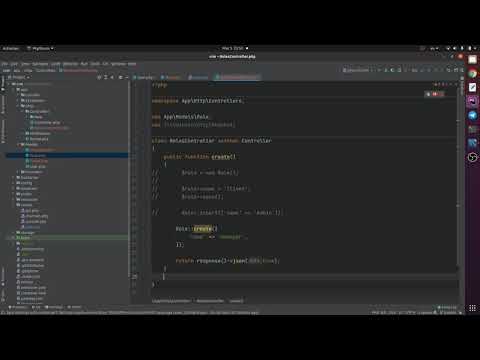480x360 pixels.
Task: Click the browser preview icons popup
Action: point(435,94)
